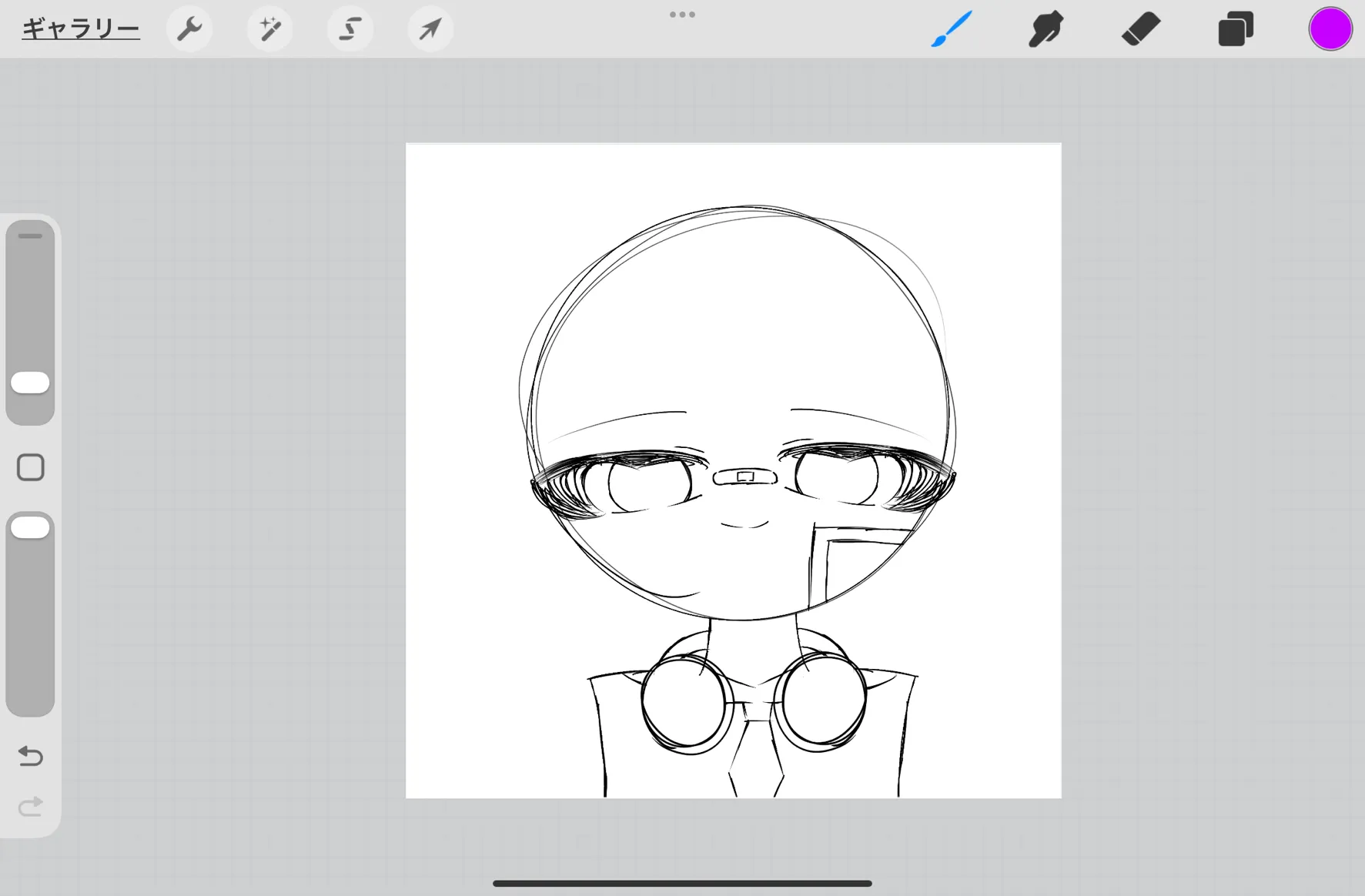Activate the Selection S-shaped tool
This screenshot has height=896, width=1365.
coord(350,29)
